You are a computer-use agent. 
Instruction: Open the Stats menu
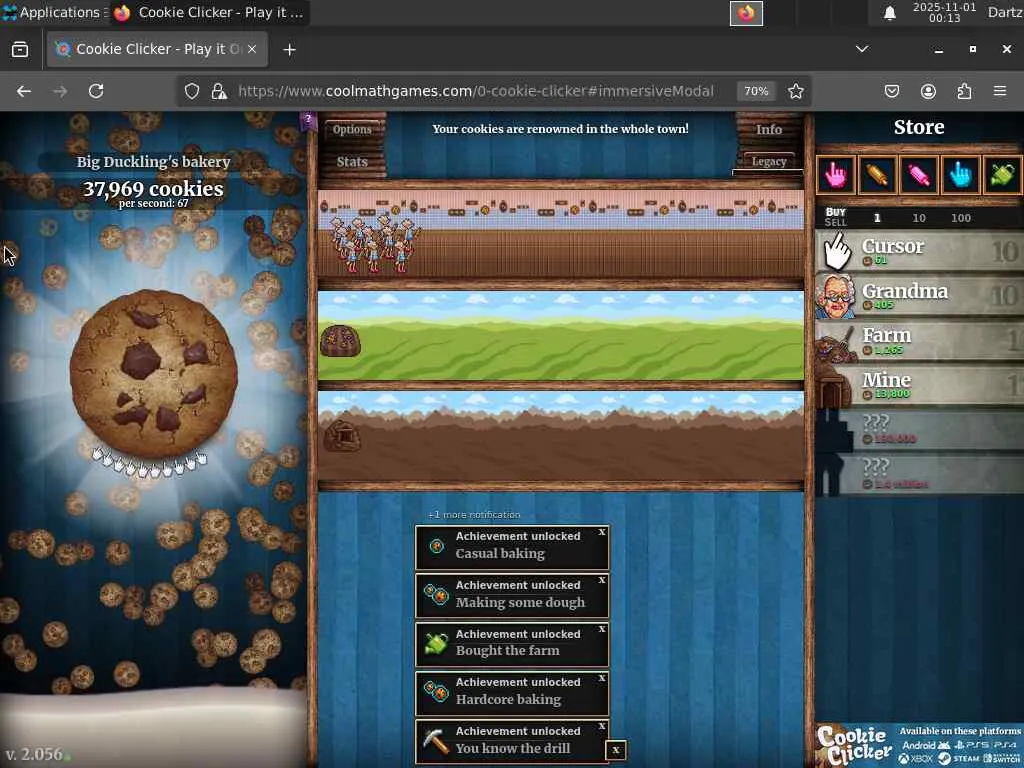[x=352, y=161]
